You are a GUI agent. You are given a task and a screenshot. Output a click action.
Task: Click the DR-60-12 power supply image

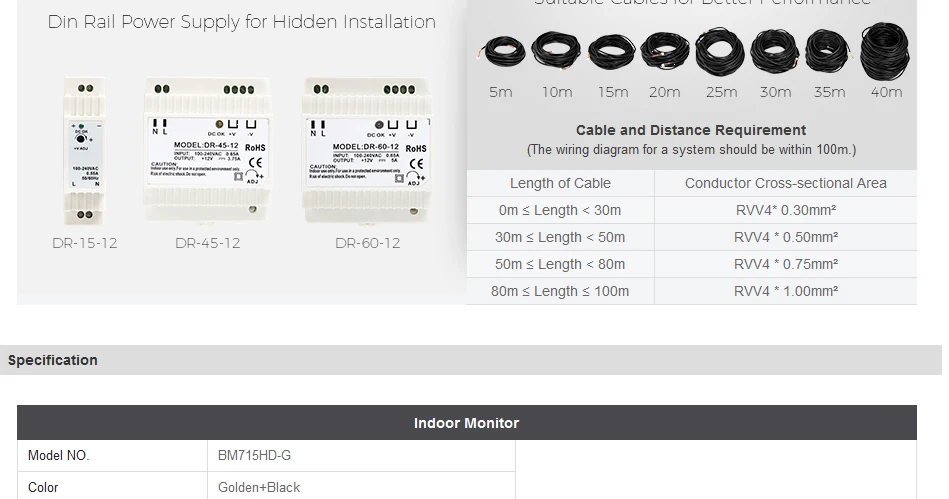(x=368, y=150)
